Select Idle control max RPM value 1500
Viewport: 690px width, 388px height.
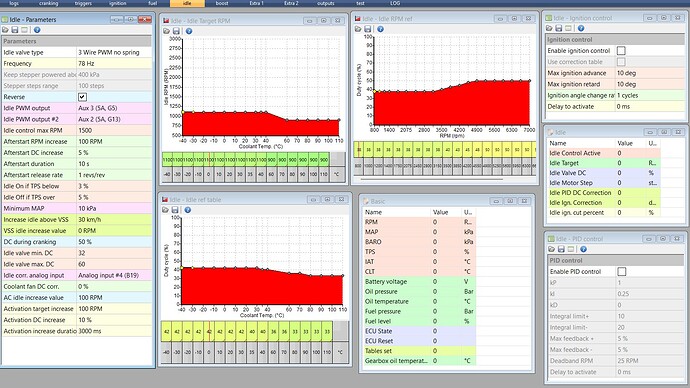click(114, 130)
